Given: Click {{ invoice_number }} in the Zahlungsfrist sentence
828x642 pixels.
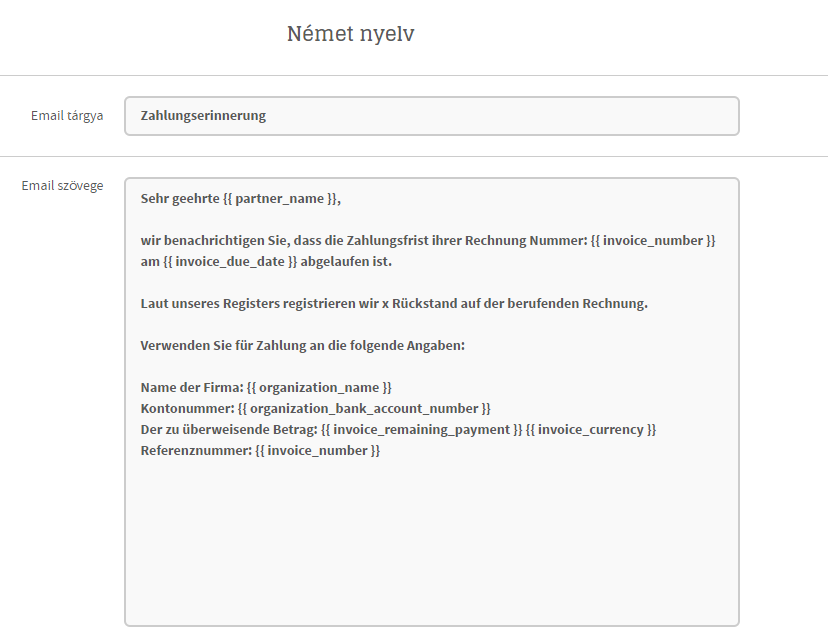Looking at the screenshot, I should coord(653,241).
